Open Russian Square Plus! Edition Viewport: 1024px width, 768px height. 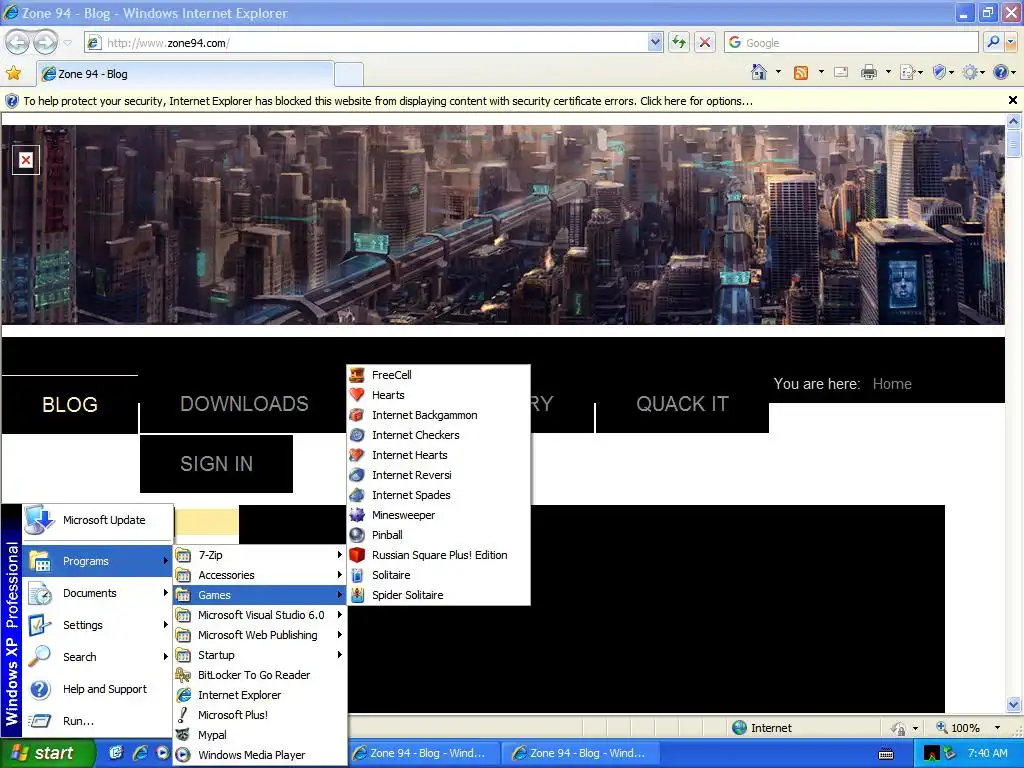click(438, 555)
